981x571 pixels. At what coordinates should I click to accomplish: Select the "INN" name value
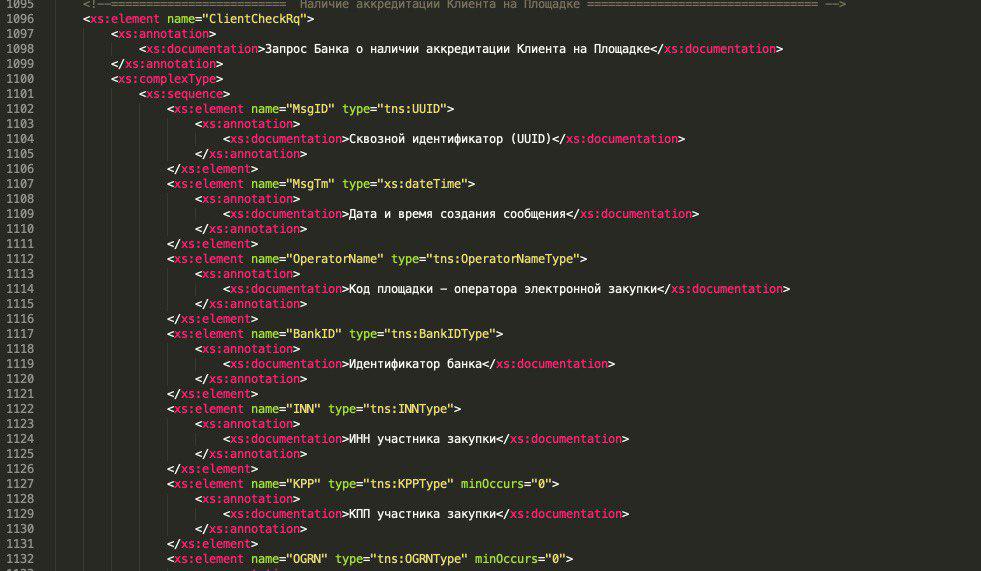[303, 409]
